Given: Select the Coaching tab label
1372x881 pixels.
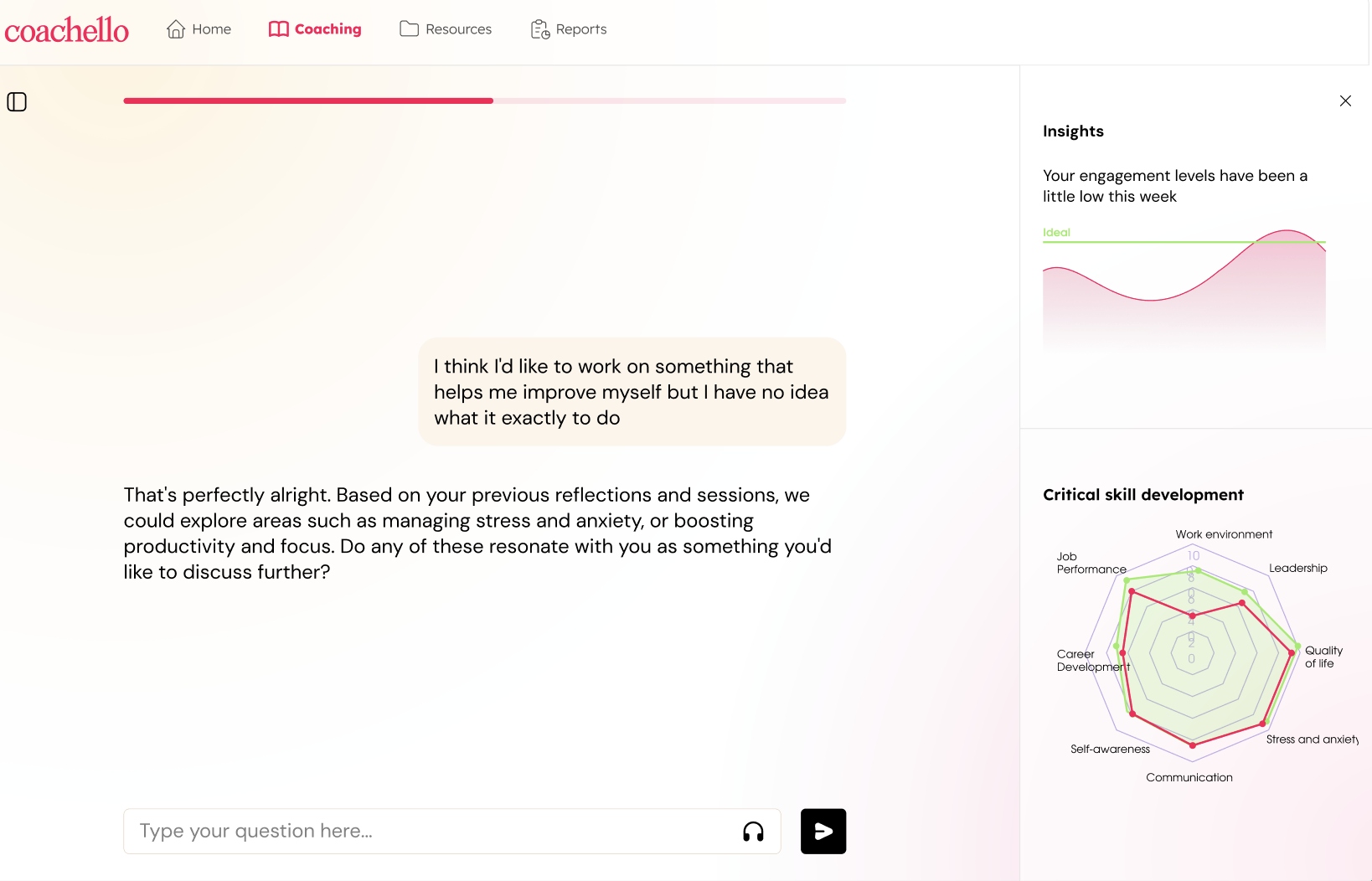Looking at the screenshot, I should [x=328, y=29].
